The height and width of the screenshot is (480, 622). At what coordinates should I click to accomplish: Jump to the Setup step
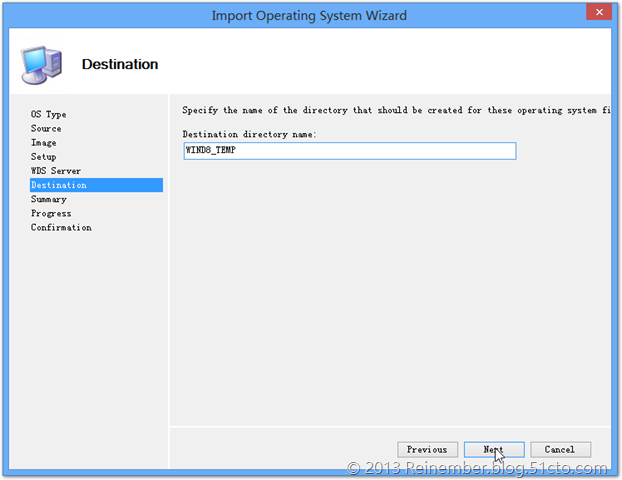(43, 157)
